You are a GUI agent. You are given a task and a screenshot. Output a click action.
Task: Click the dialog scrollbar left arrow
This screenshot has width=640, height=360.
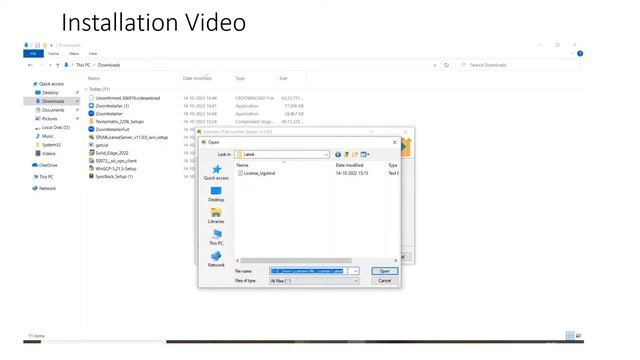238,260
